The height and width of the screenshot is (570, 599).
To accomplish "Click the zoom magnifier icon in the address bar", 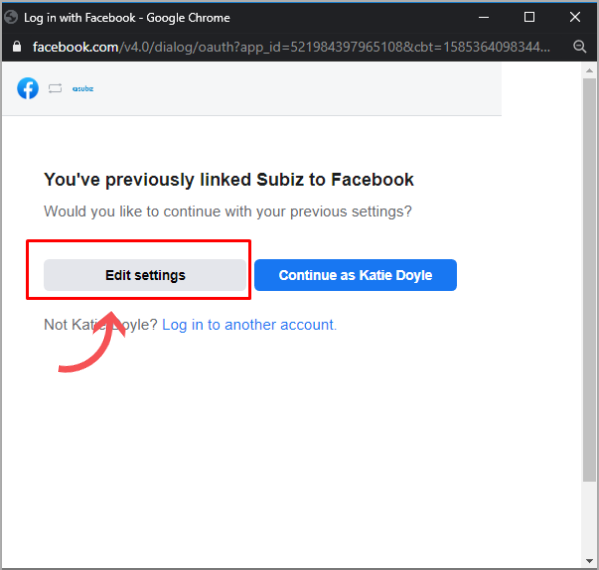I will pyautogui.click(x=580, y=47).
